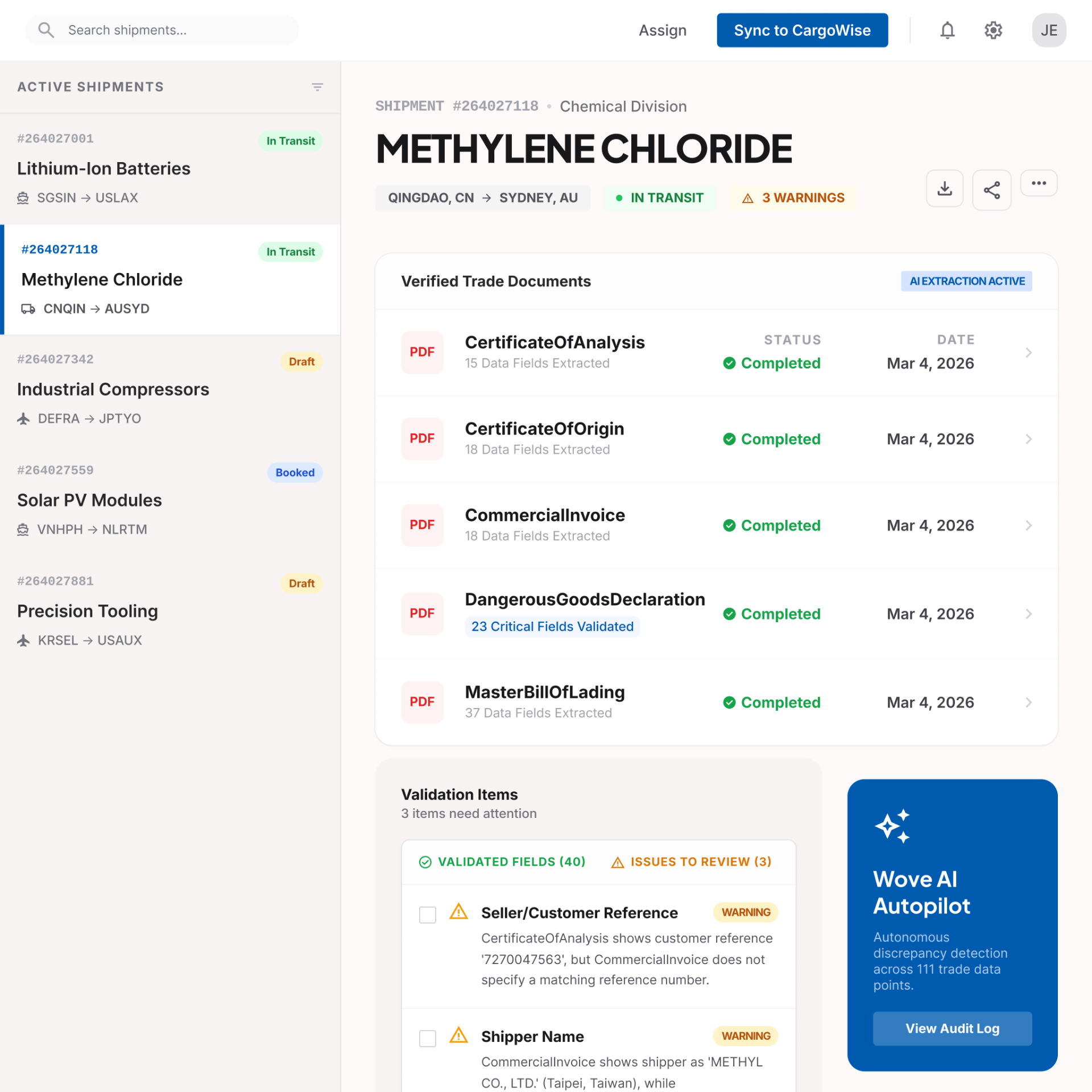Click the JE profile avatar
Screen dimensions: 1092x1092
[x=1049, y=30]
